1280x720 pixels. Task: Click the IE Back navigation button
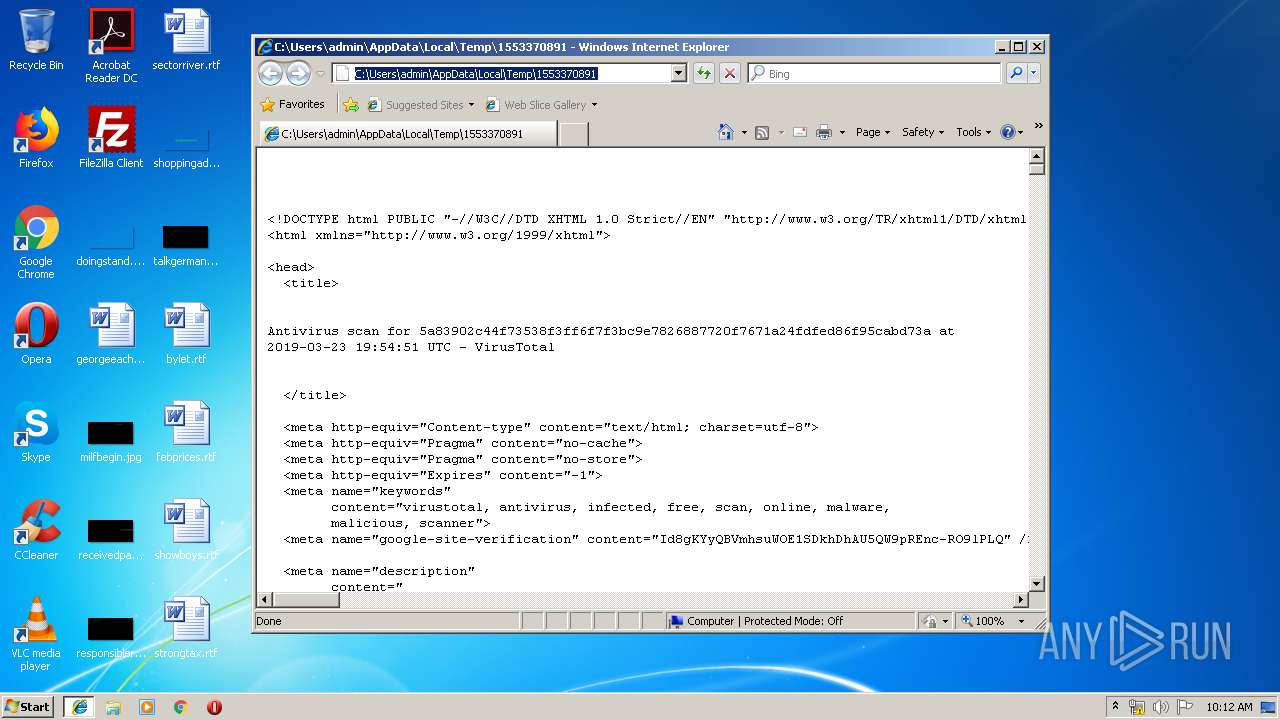(x=270, y=73)
